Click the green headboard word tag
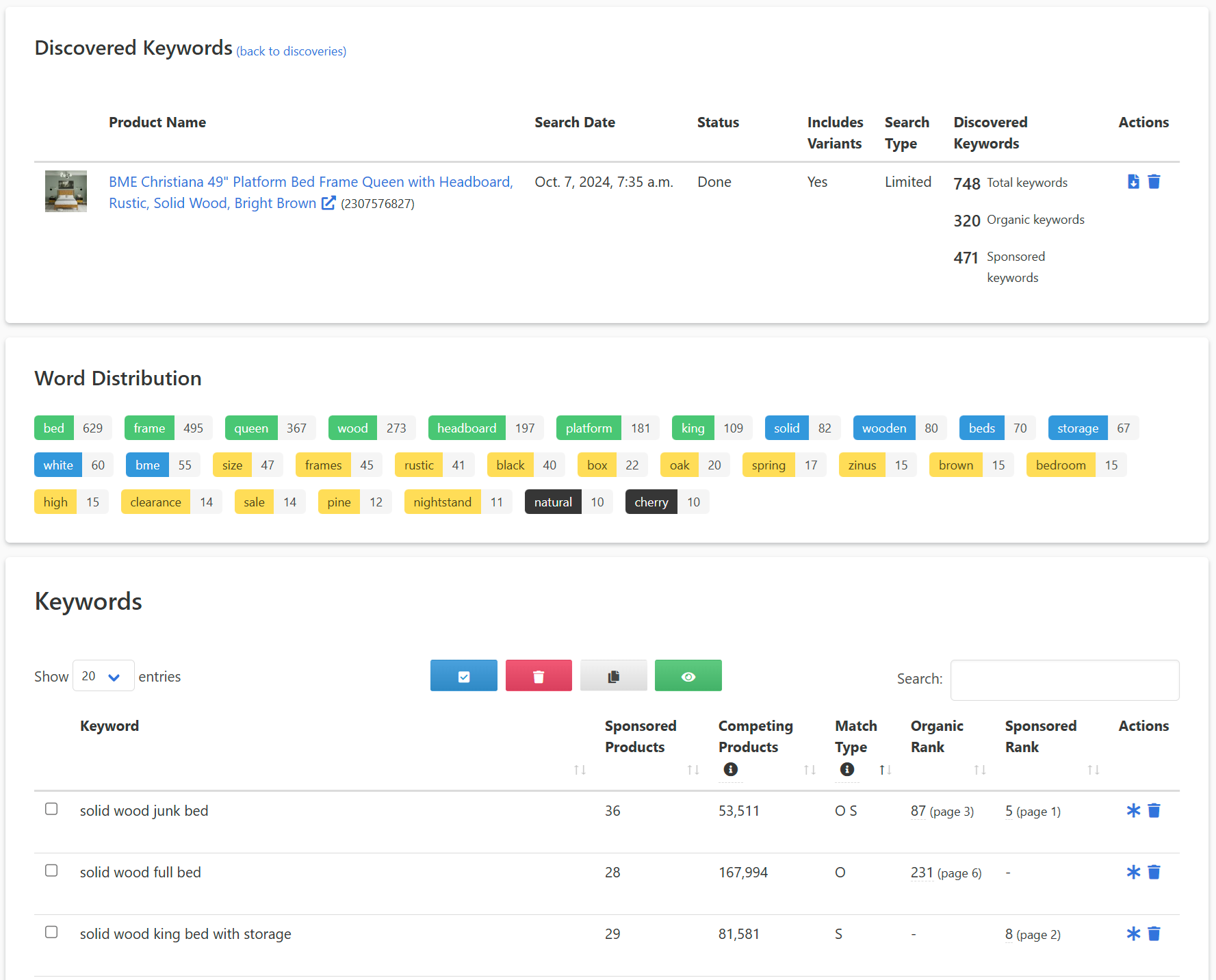 click(467, 428)
